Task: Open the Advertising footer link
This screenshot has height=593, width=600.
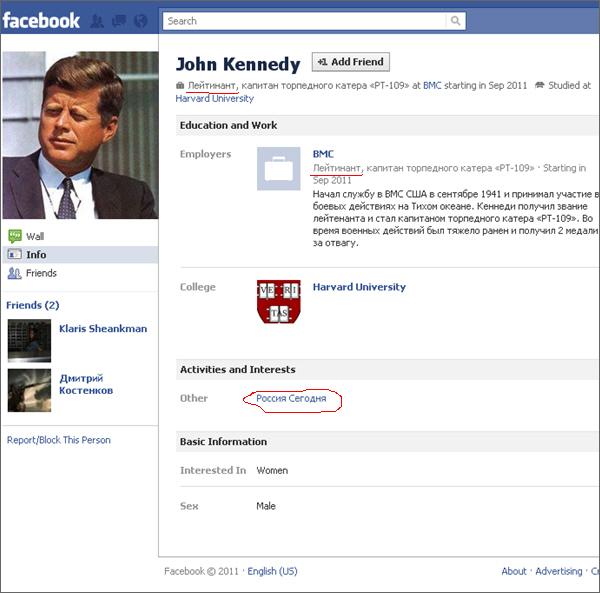Action: [x=559, y=571]
